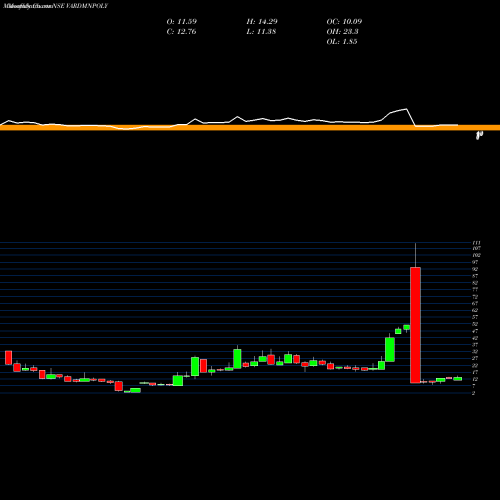Screen dimensions: 500x500
Task: Click the 22 price axis label
Action: pyautogui.click(x=475, y=365)
